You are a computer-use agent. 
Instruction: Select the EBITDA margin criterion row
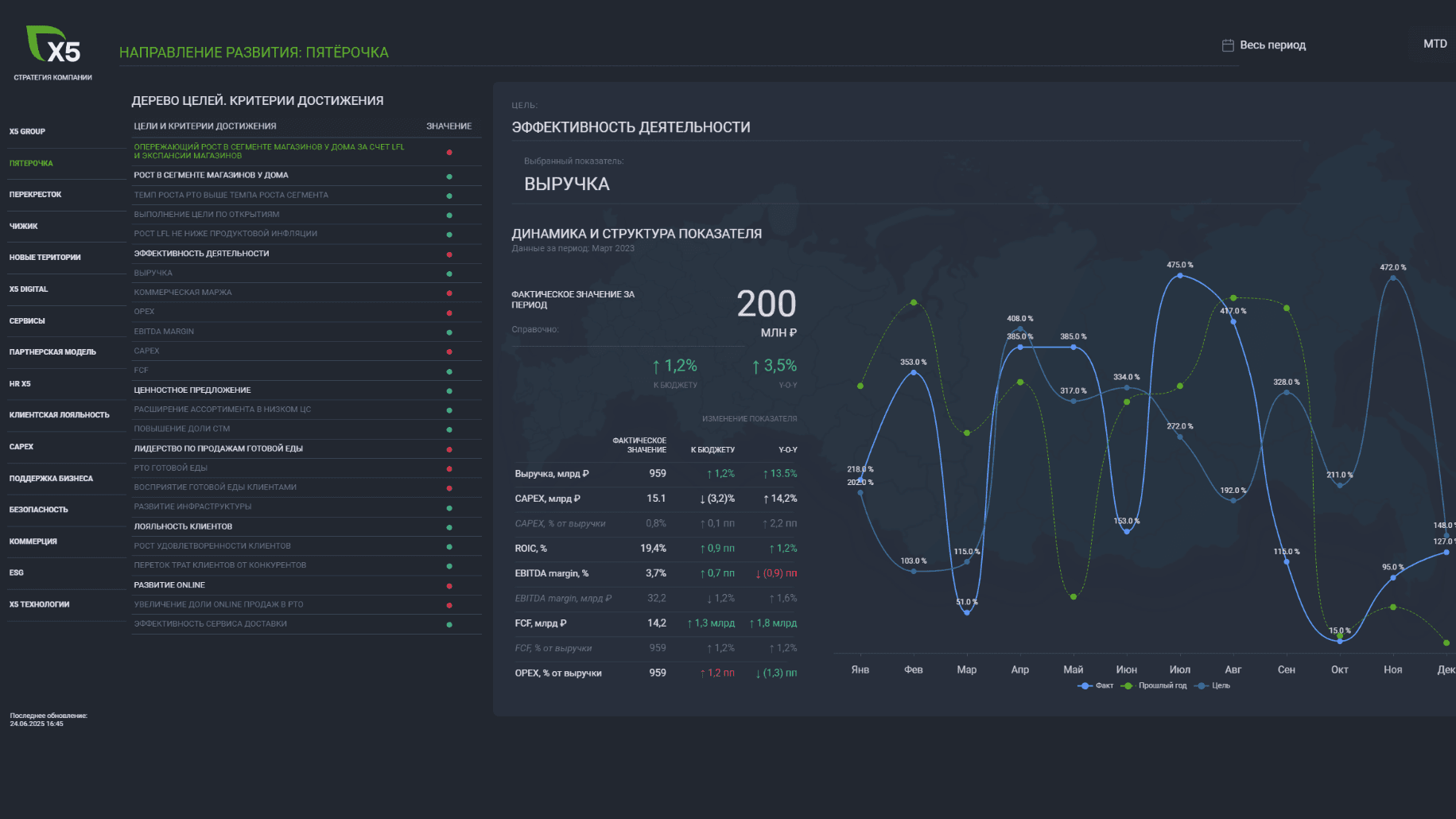click(x=306, y=332)
